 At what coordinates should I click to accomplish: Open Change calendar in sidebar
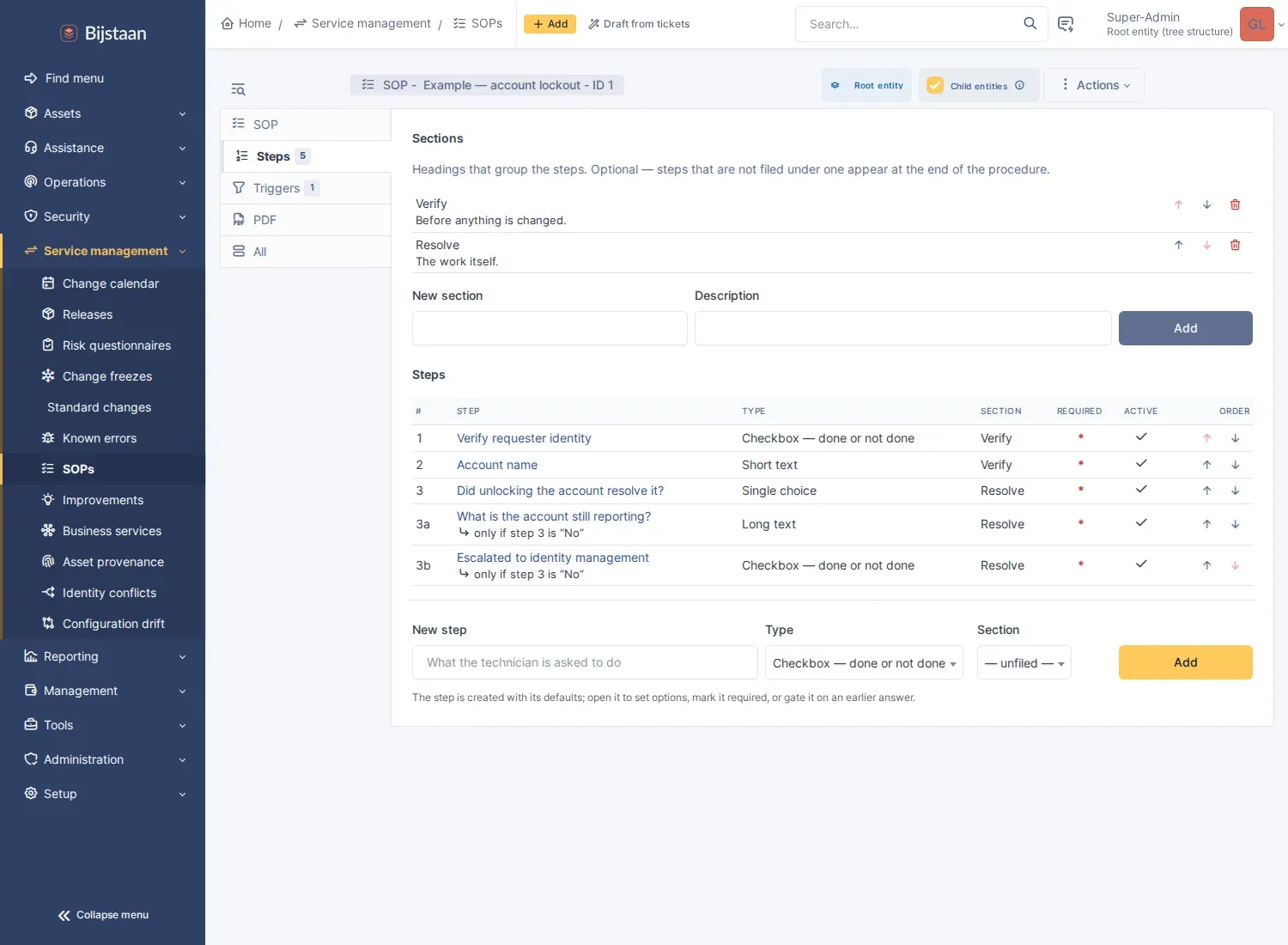click(103, 283)
